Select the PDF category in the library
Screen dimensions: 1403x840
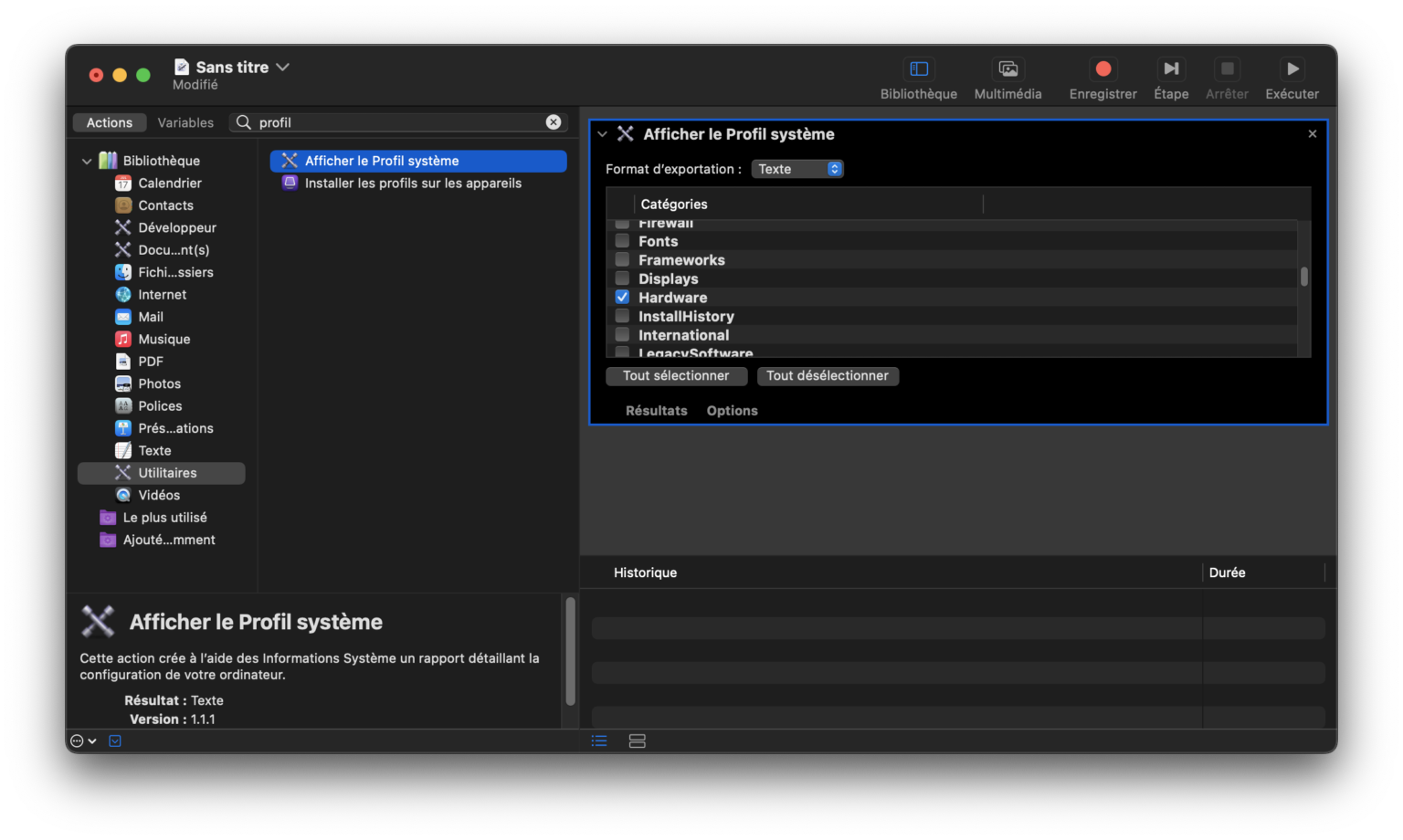149,361
